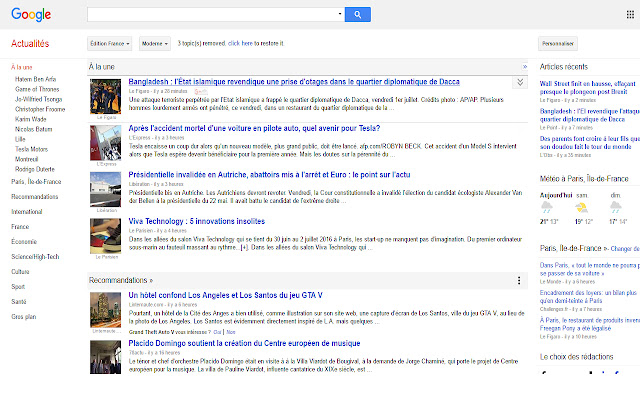Open Paris, Île-de-France section in sidebar
The width and height of the screenshot is (640, 400).
36,182
